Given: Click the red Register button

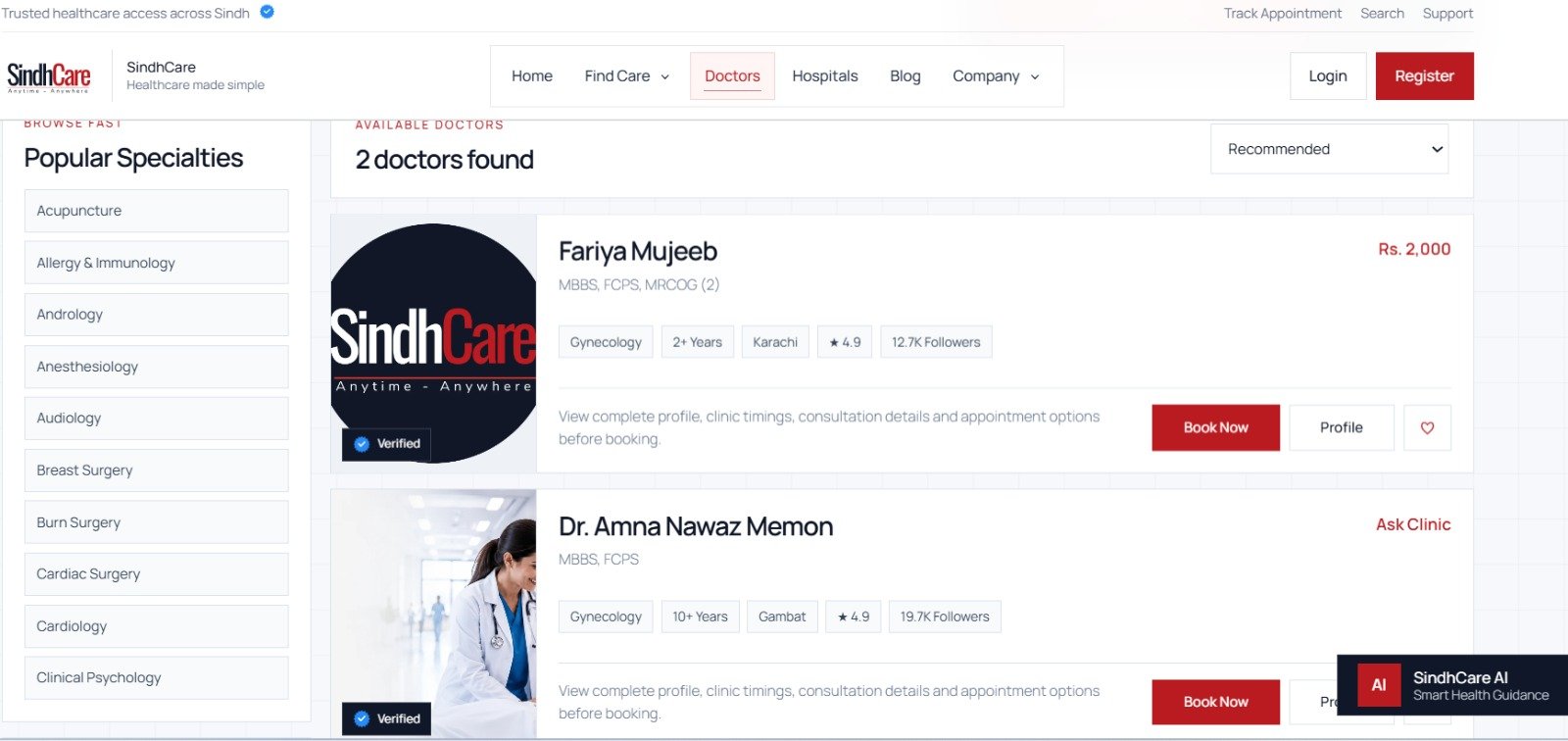Looking at the screenshot, I should pyautogui.click(x=1425, y=76).
